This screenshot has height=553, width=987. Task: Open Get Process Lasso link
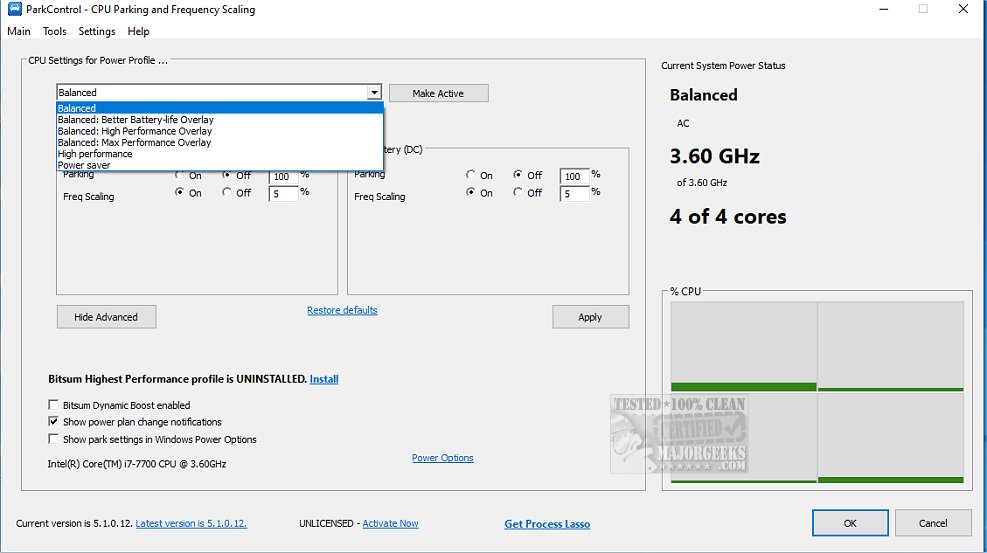pyautogui.click(x=547, y=524)
